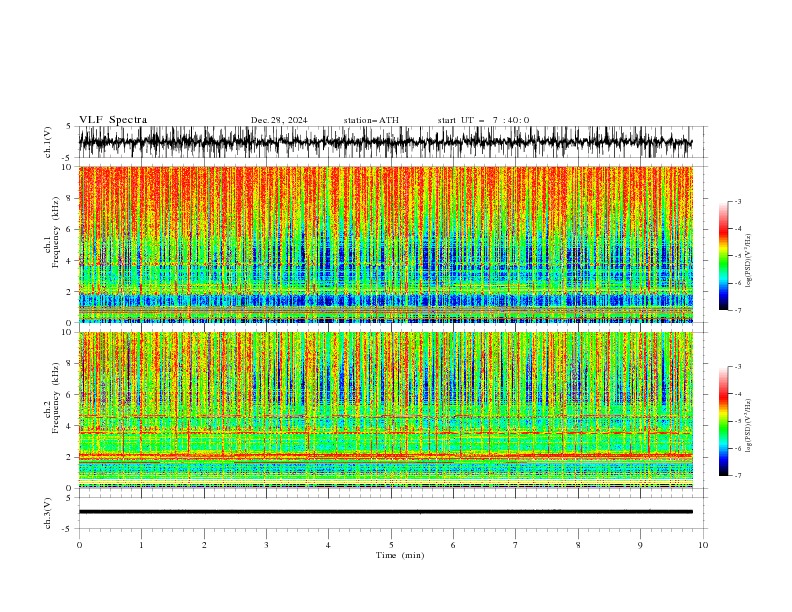The width and height of the screenshot is (792, 612).
Task: Click the ch.2 PSD color bar
Action: click(723, 421)
